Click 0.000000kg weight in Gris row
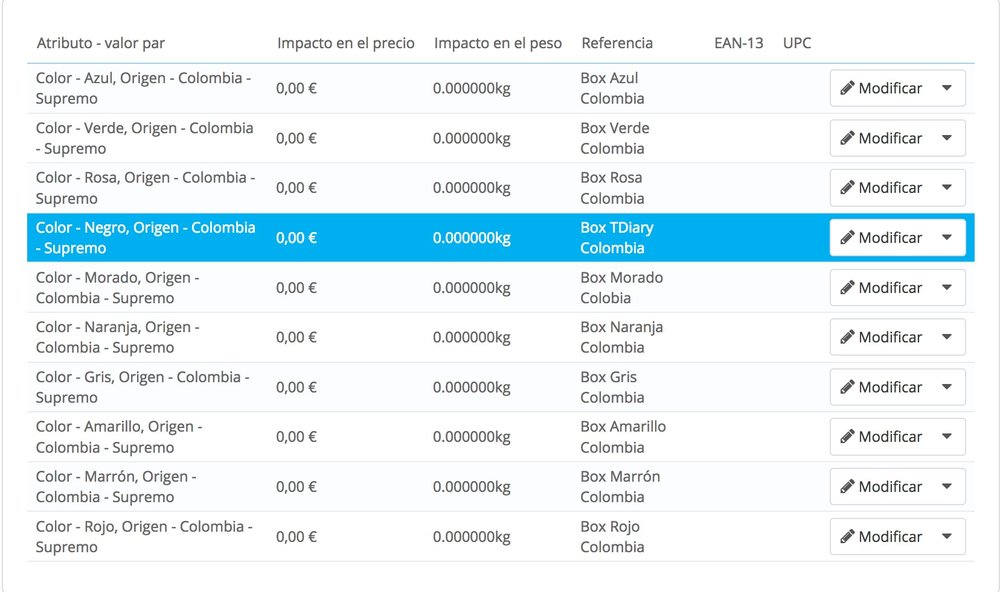 (x=472, y=388)
